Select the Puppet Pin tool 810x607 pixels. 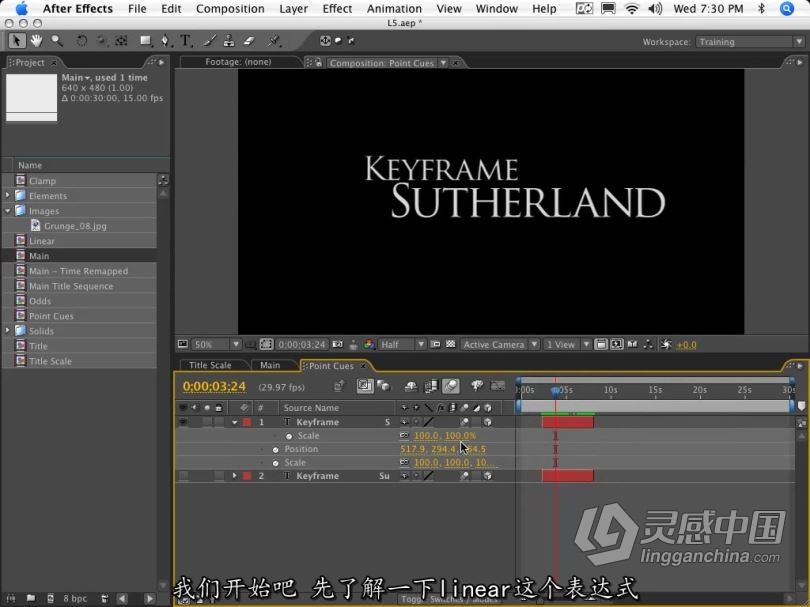click(274, 41)
